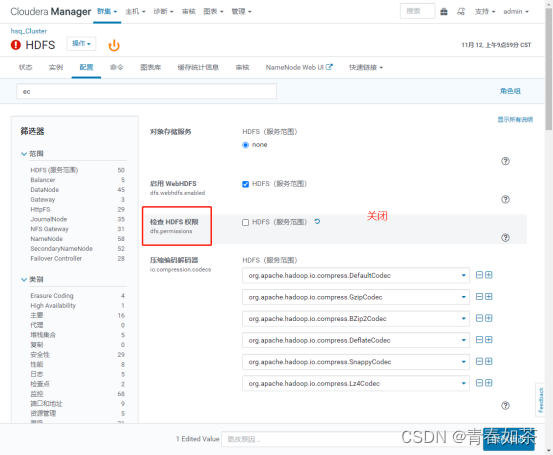
Task: Toggle the dfs.permissions HDFS checkbox
Action: tap(245, 222)
